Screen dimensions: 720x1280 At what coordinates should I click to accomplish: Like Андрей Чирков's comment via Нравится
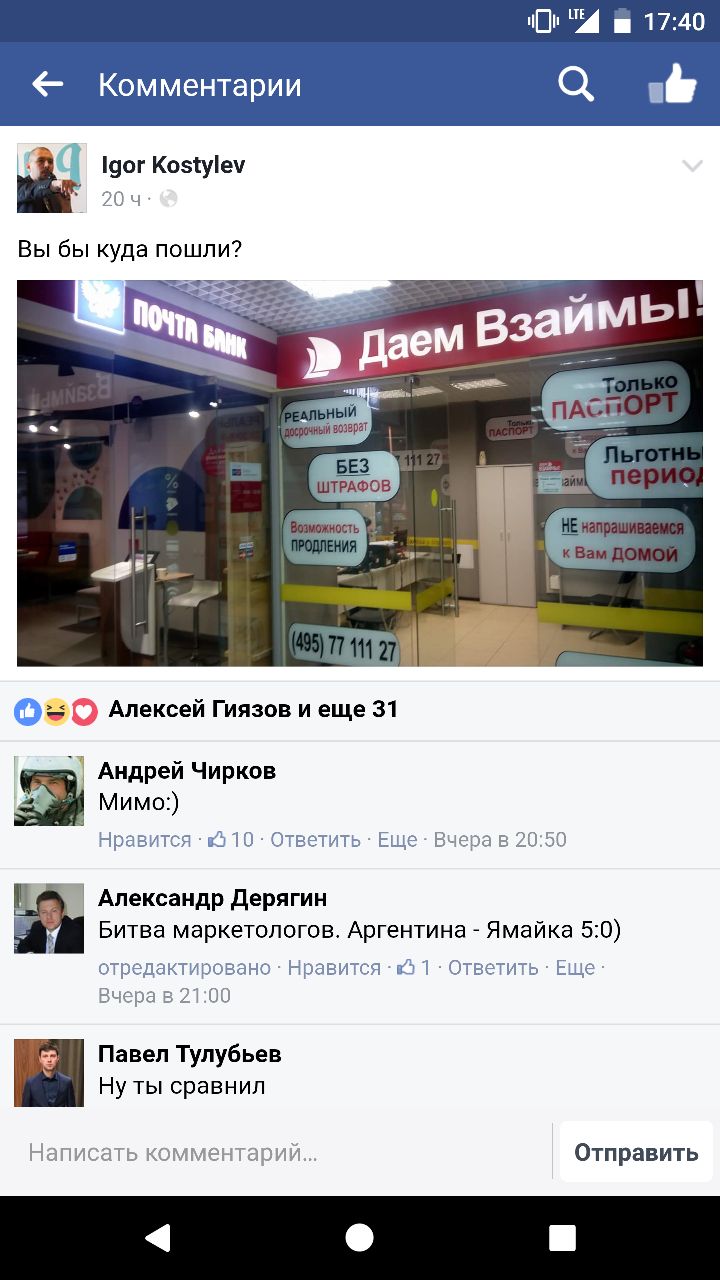click(x=144, y=840)
